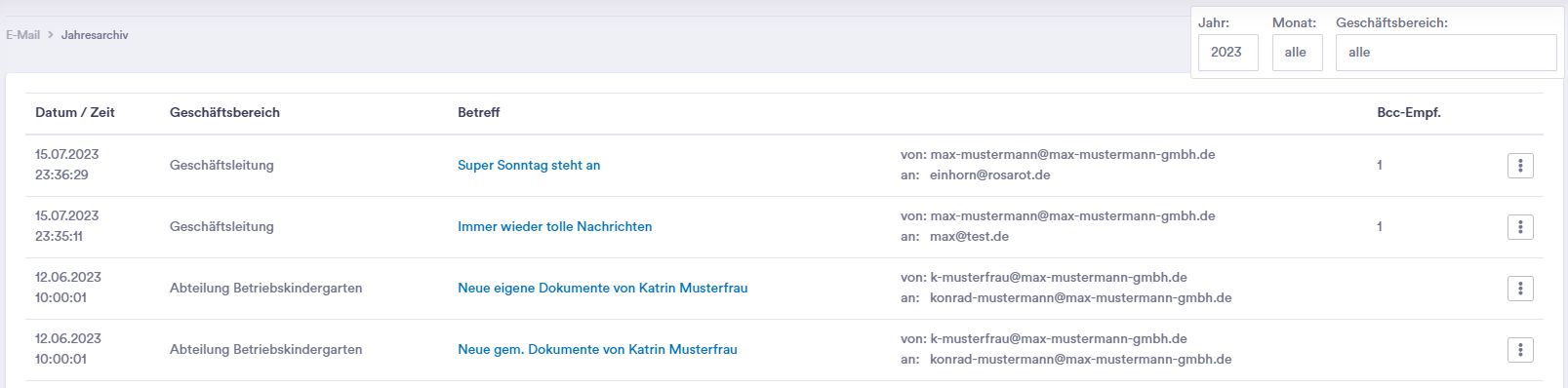Click the Bcc count 1 for max@test.de row
This screenshot has width=1568, height=388.
(1380, 227)
